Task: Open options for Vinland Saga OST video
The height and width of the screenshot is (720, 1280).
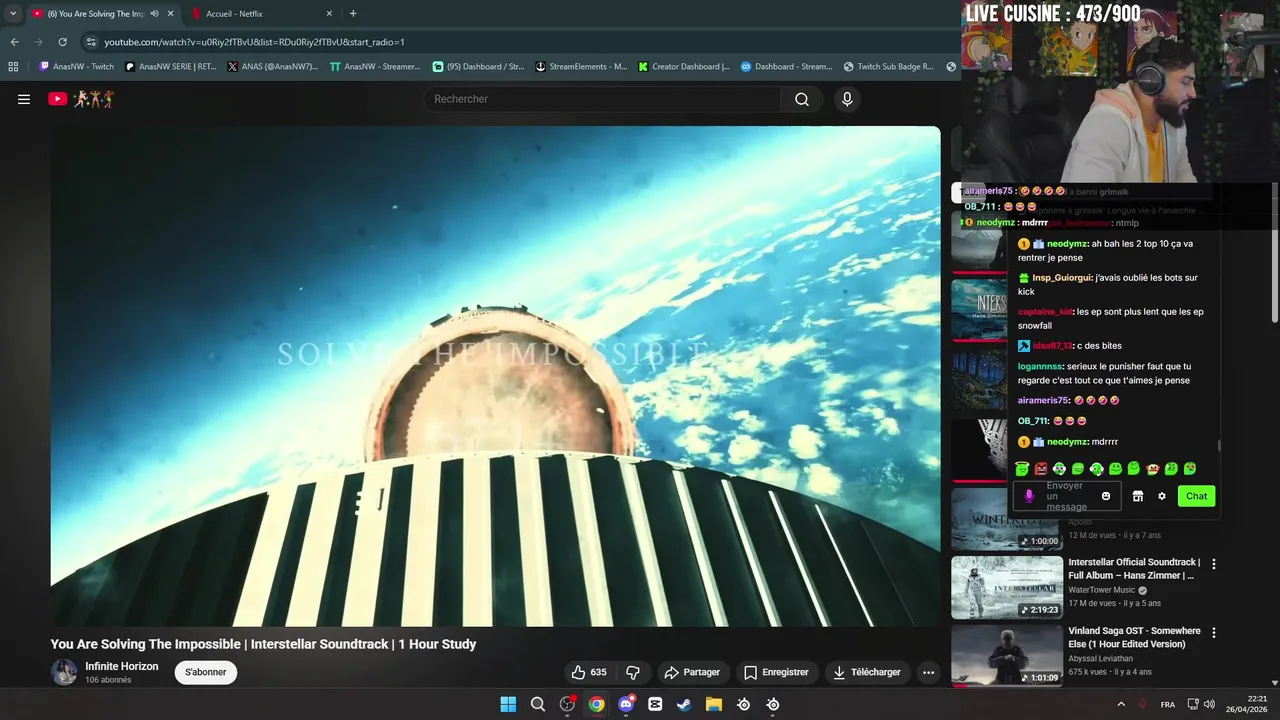Action: [x=1214, y=633]
